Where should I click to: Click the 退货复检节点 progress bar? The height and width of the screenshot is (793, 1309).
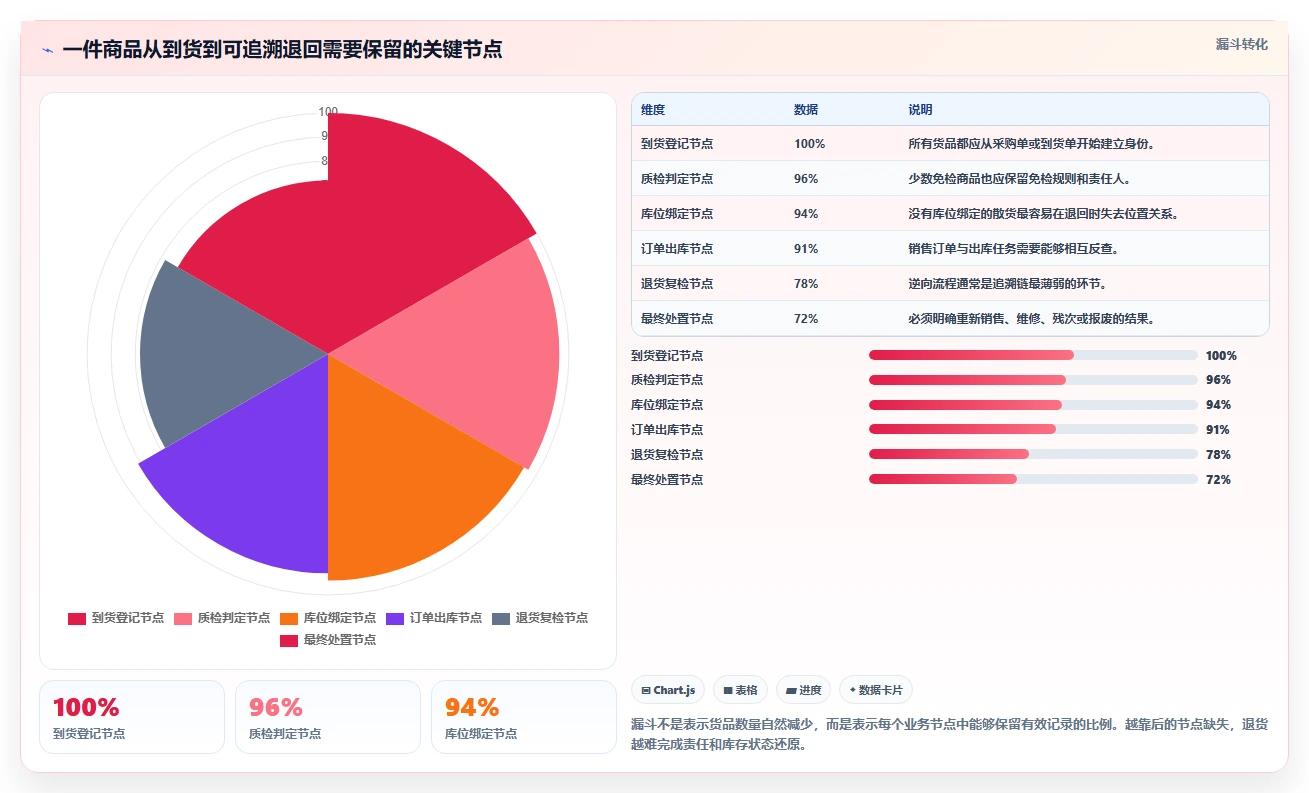(1033, 454)
